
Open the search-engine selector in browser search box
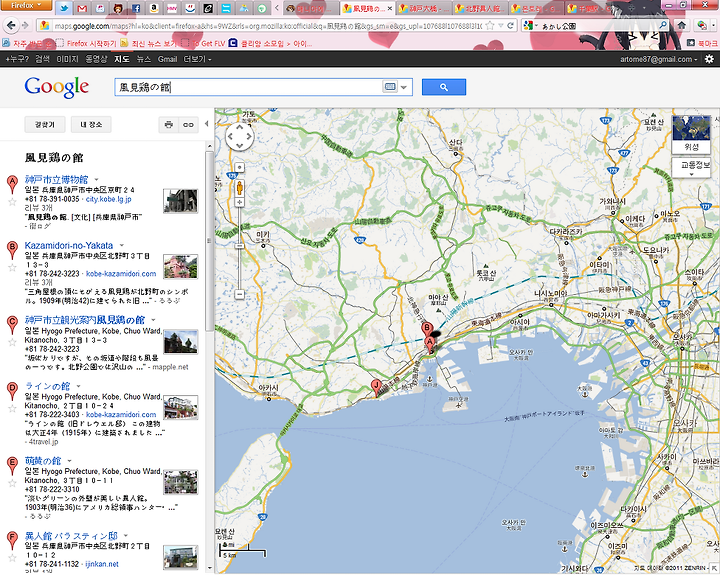[x=530, y=26]
